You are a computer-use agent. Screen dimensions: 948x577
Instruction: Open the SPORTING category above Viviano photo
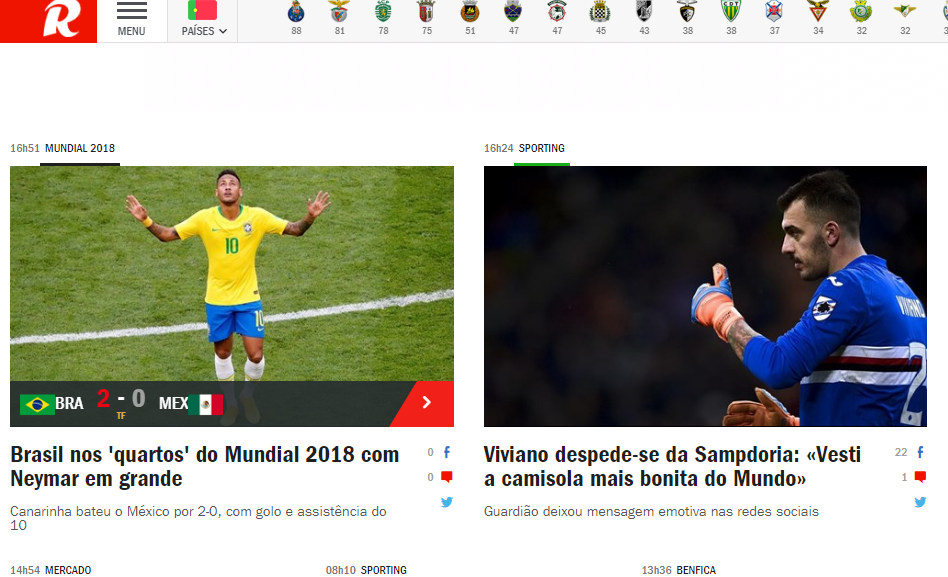coord(542,148)
